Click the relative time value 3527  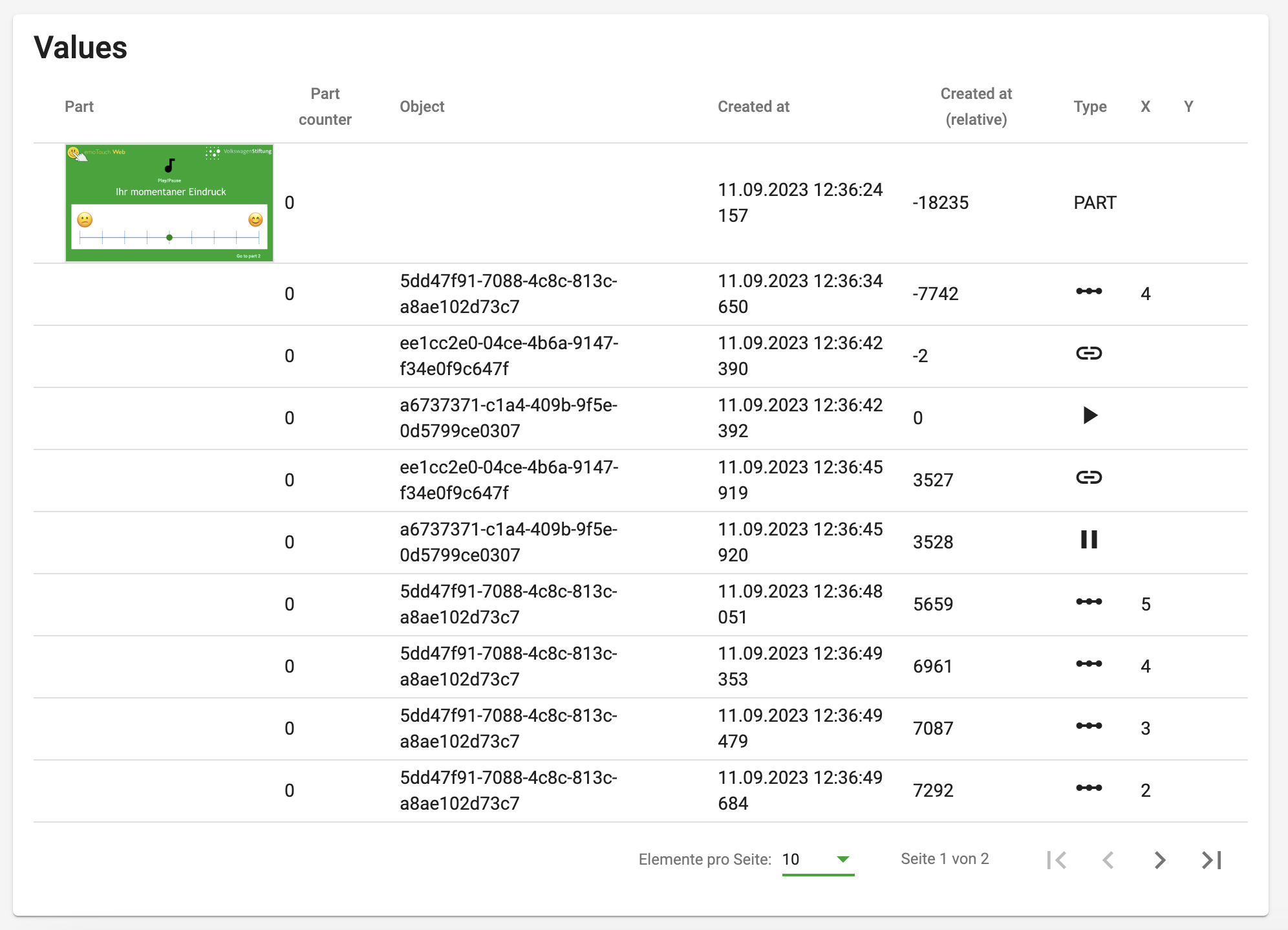coord(933,481)
